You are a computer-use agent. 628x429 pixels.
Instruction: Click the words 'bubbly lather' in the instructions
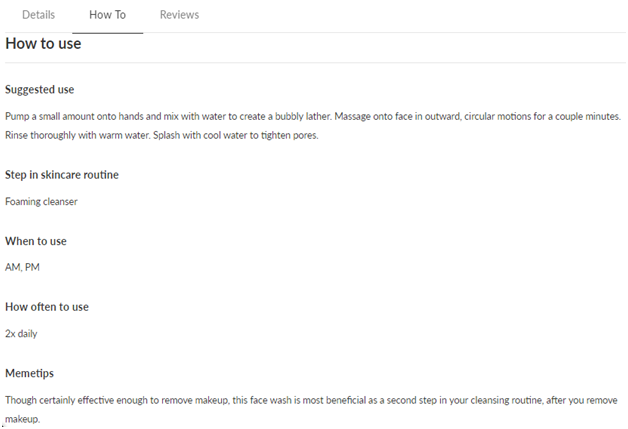[x=303, y=117]
